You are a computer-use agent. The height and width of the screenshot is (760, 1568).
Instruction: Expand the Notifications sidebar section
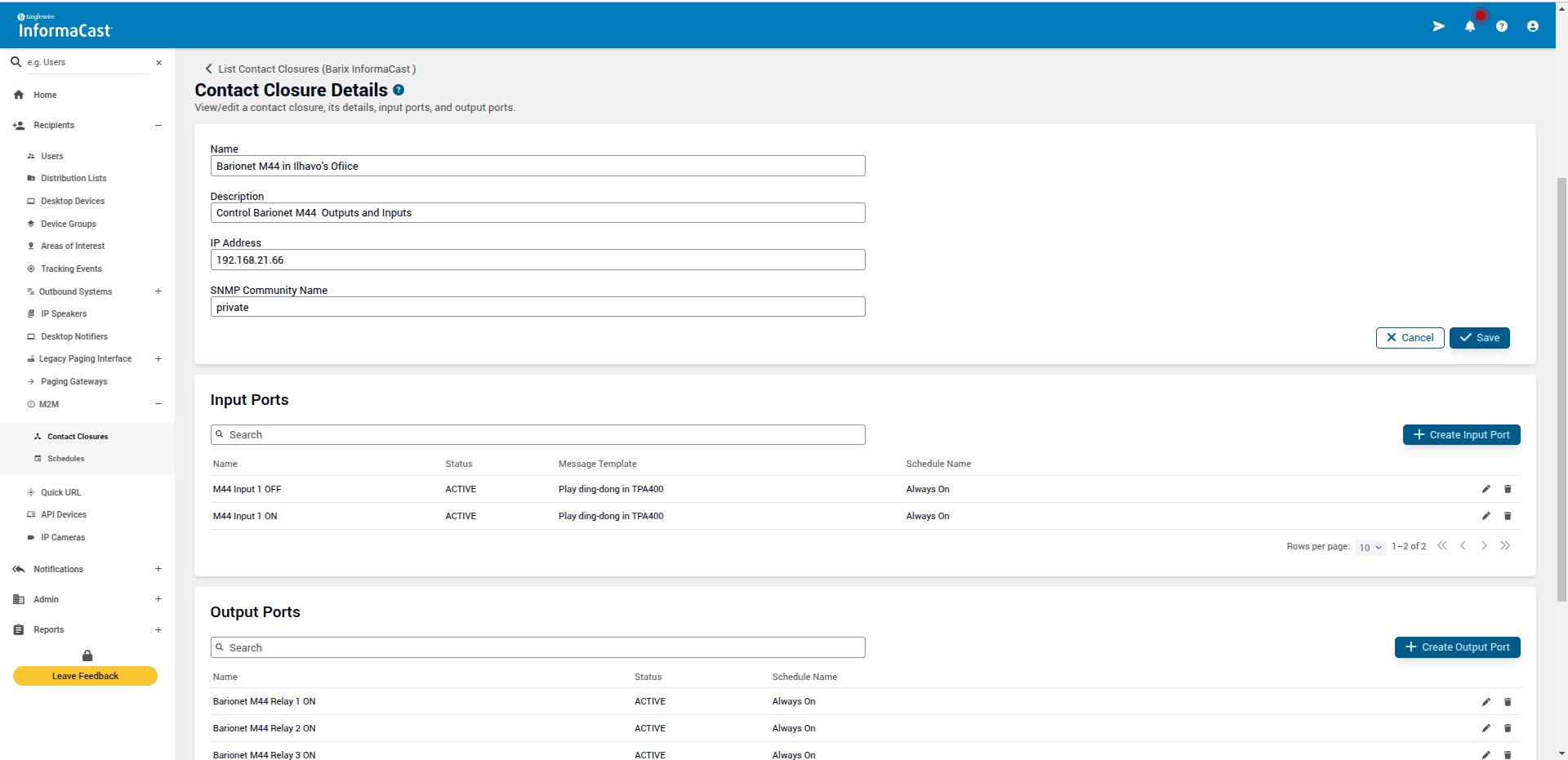[x=158, y=569]
